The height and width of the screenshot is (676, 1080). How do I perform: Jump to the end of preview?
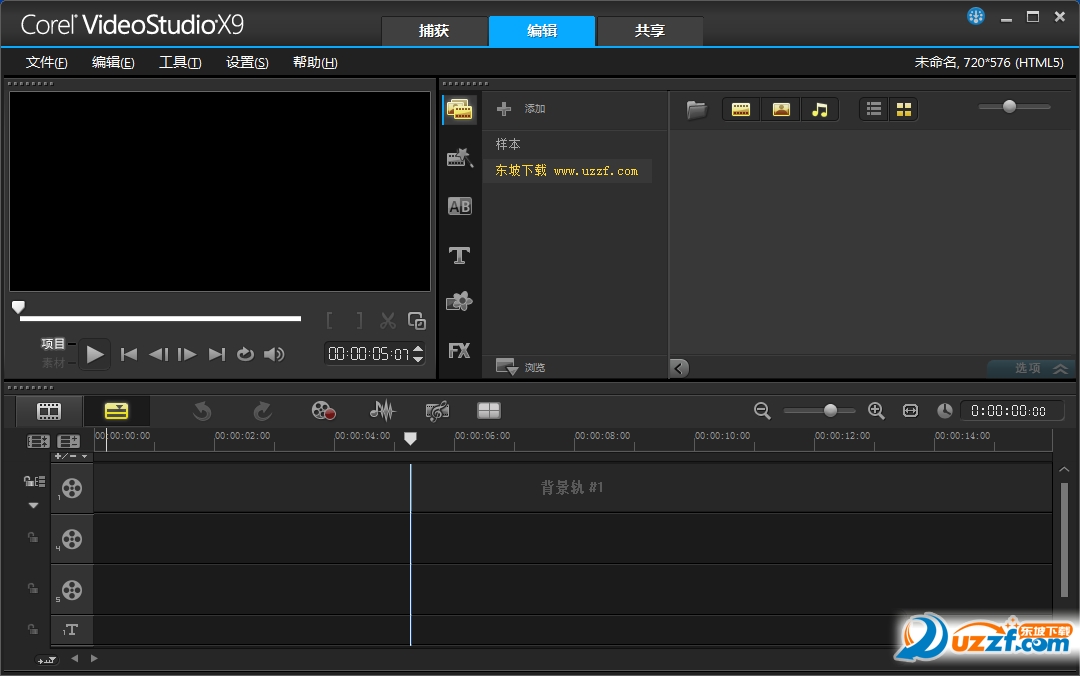217,354
